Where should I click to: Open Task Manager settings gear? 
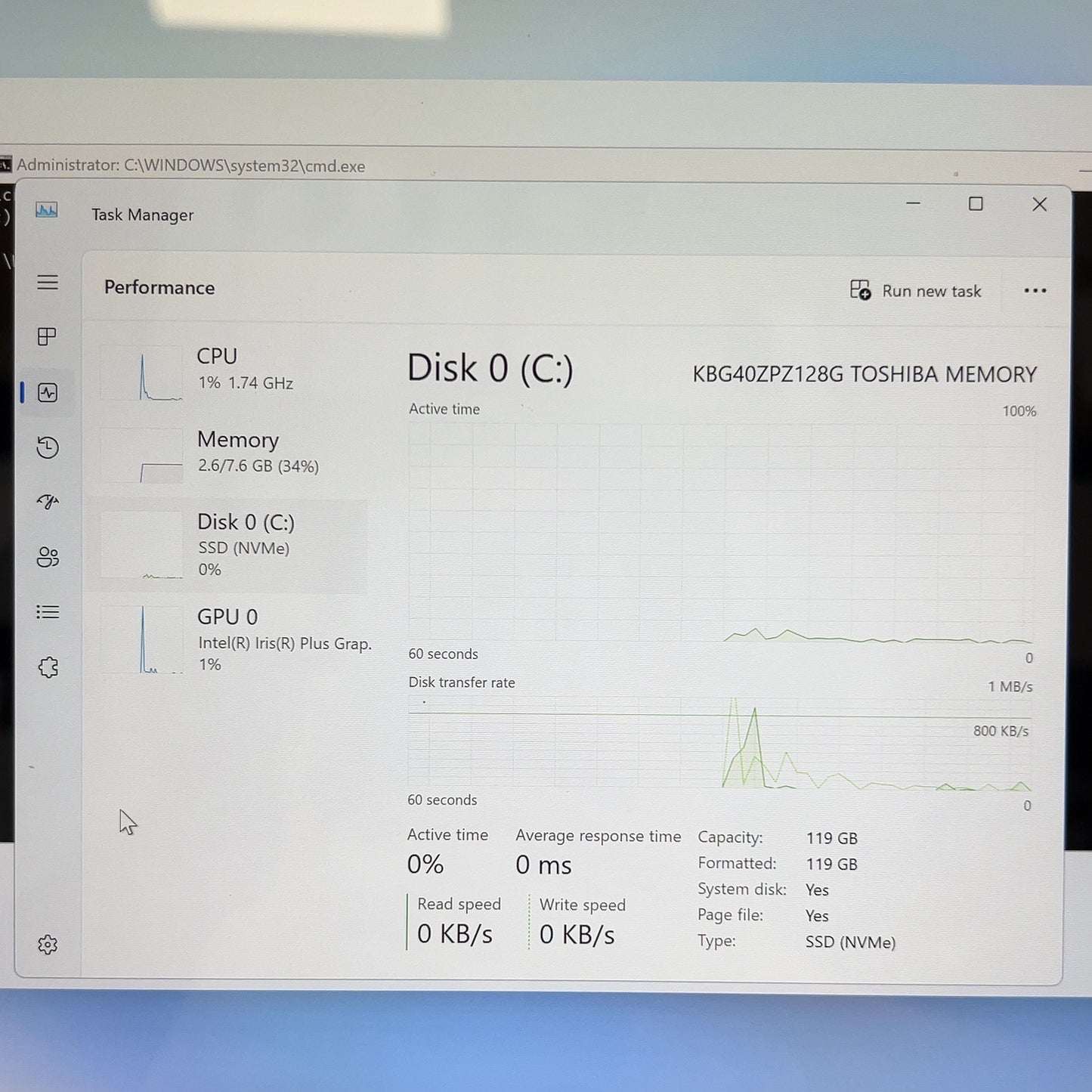click(x=48, y=944)
